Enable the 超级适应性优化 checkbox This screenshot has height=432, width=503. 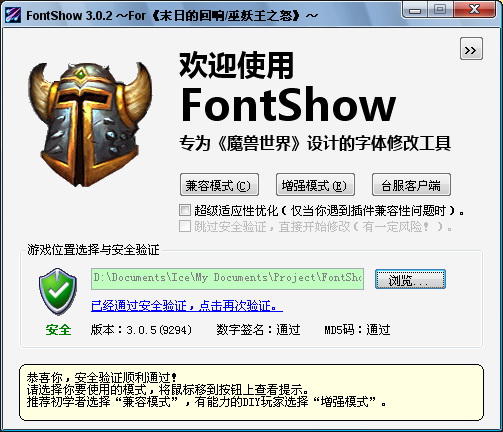[185, 210]
